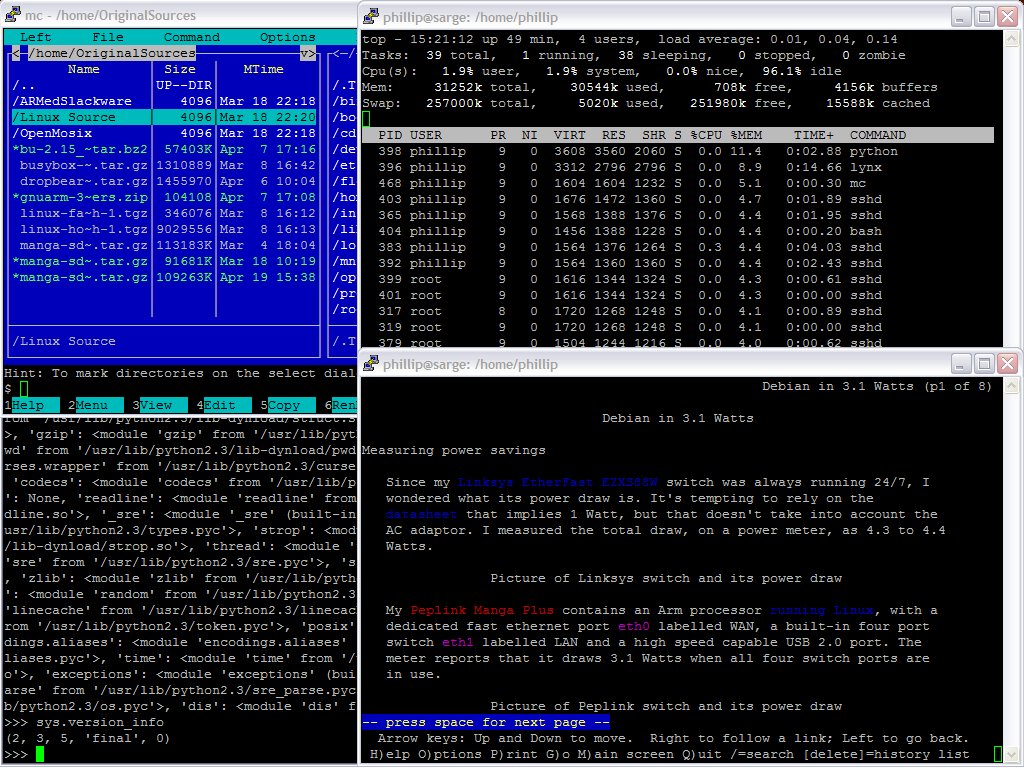
Task: Click the sys.version_info command line
Action: pyautogui.click(x=84, y=722)
